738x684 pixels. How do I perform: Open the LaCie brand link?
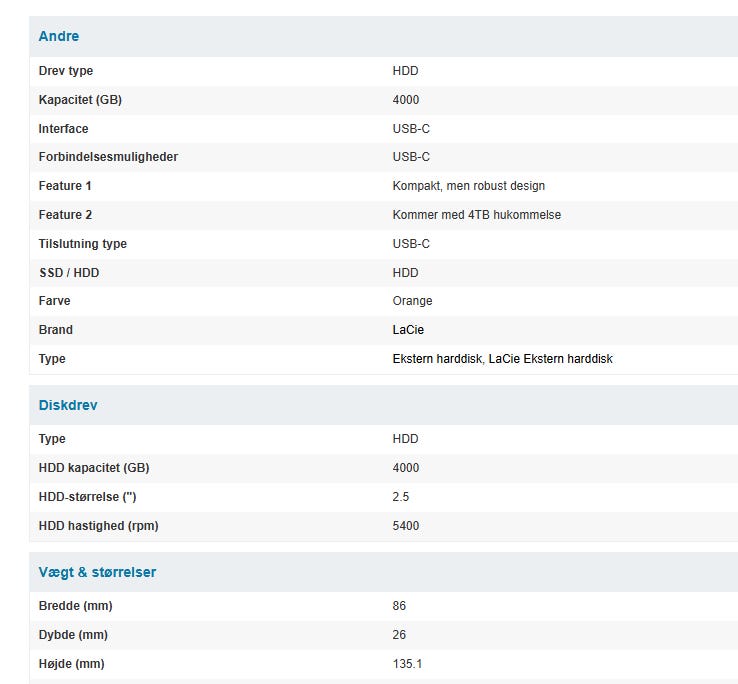tap(408, 330)
